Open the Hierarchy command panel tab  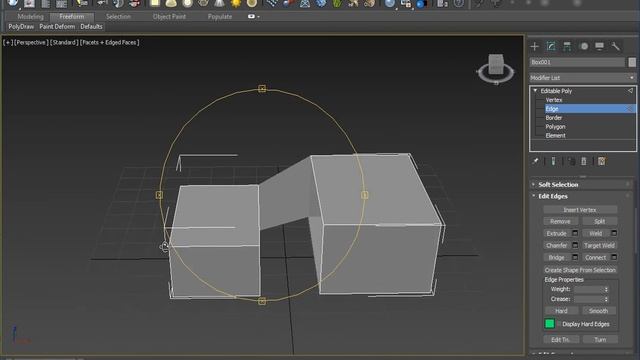coord(567,47)
